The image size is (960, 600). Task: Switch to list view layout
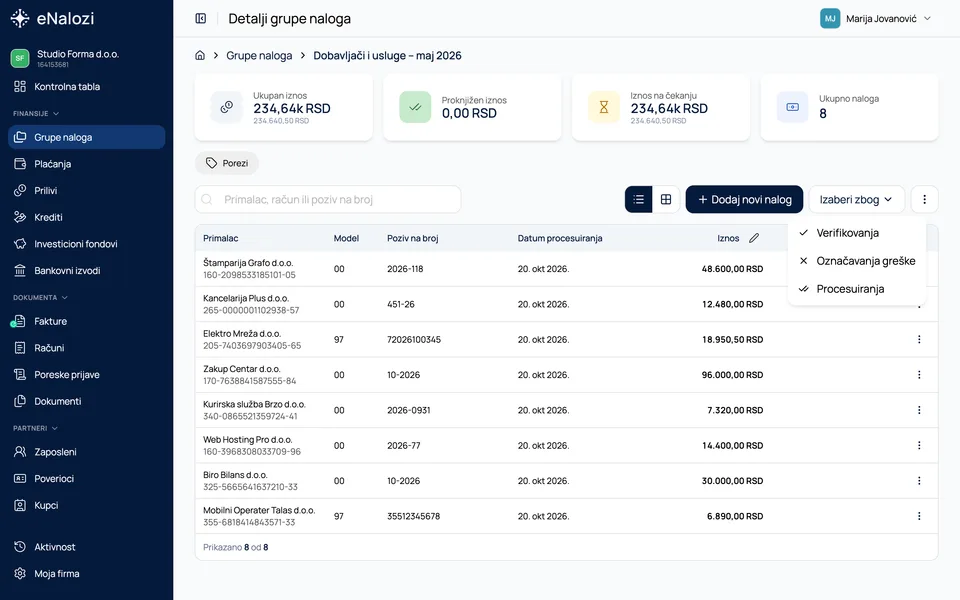coord(639,199)
